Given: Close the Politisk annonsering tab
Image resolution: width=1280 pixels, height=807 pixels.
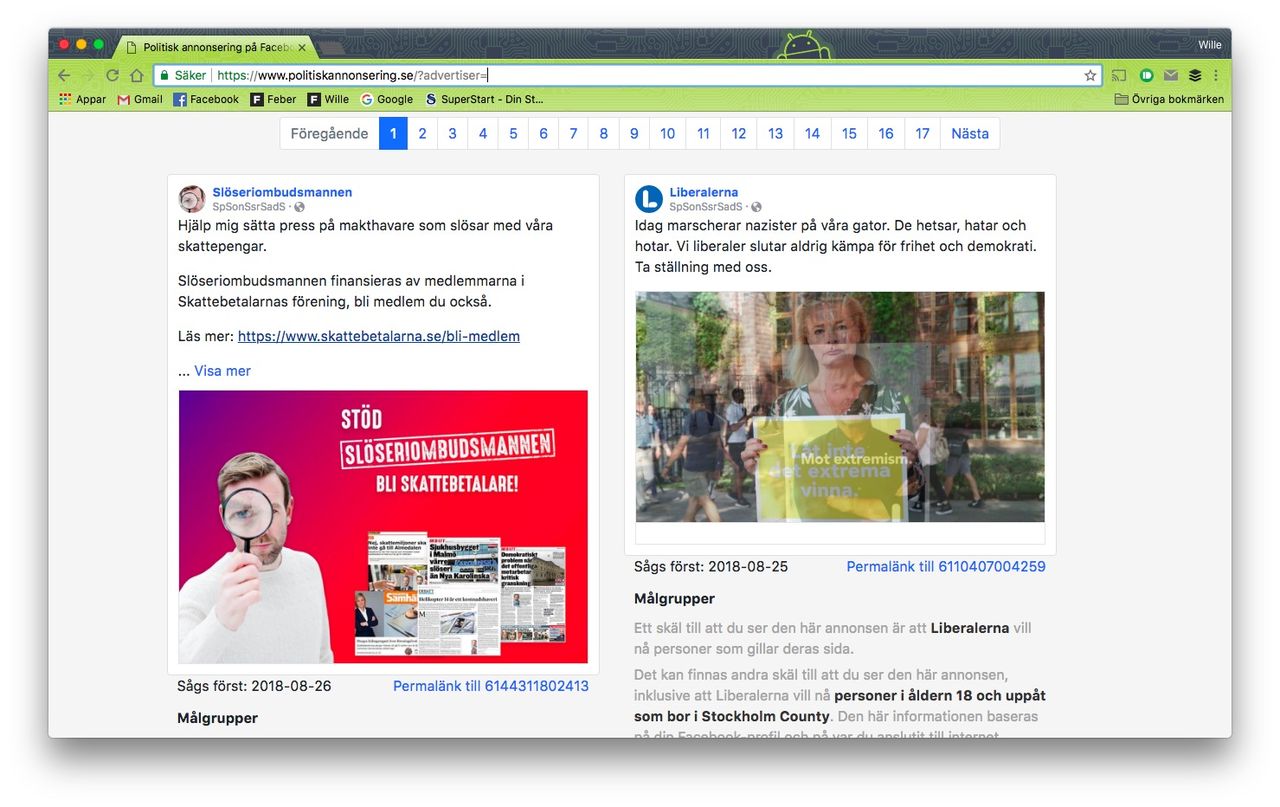Looking at the screenshot, I should pos(302,47).
